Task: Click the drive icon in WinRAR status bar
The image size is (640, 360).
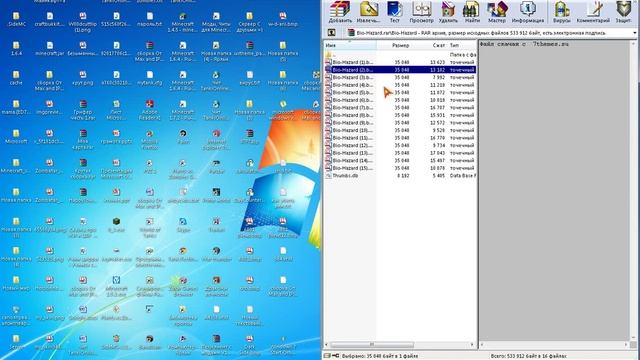Action: coord(327,356)
